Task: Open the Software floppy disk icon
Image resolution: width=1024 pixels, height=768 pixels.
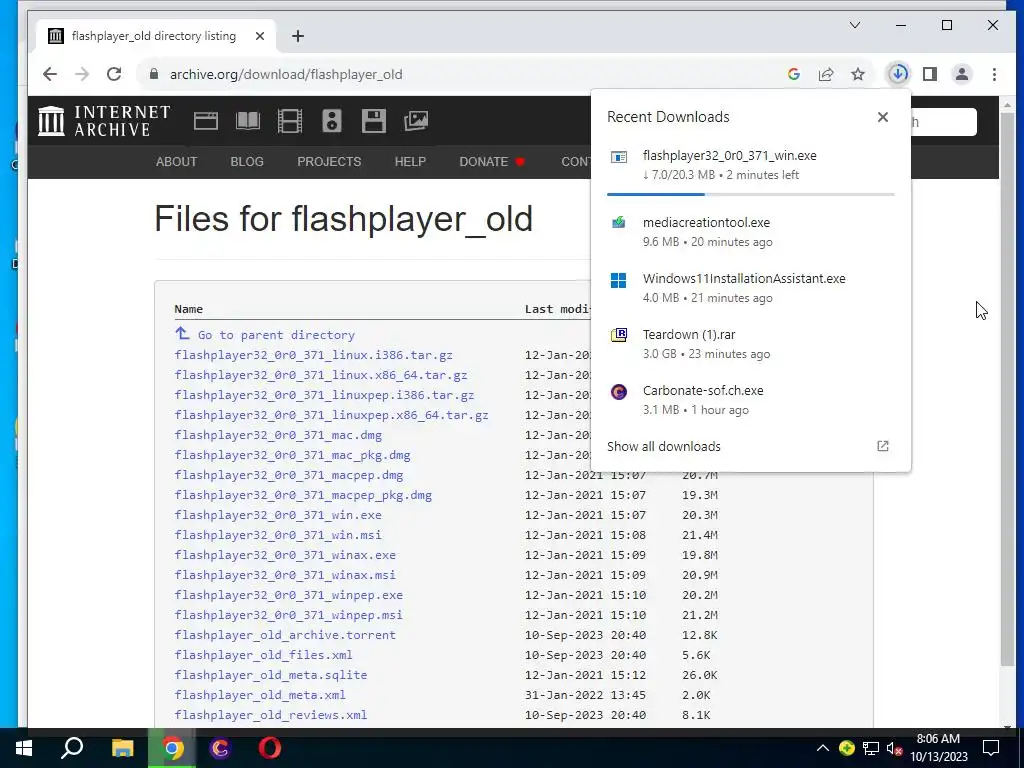Action: (x=374, y=121)
